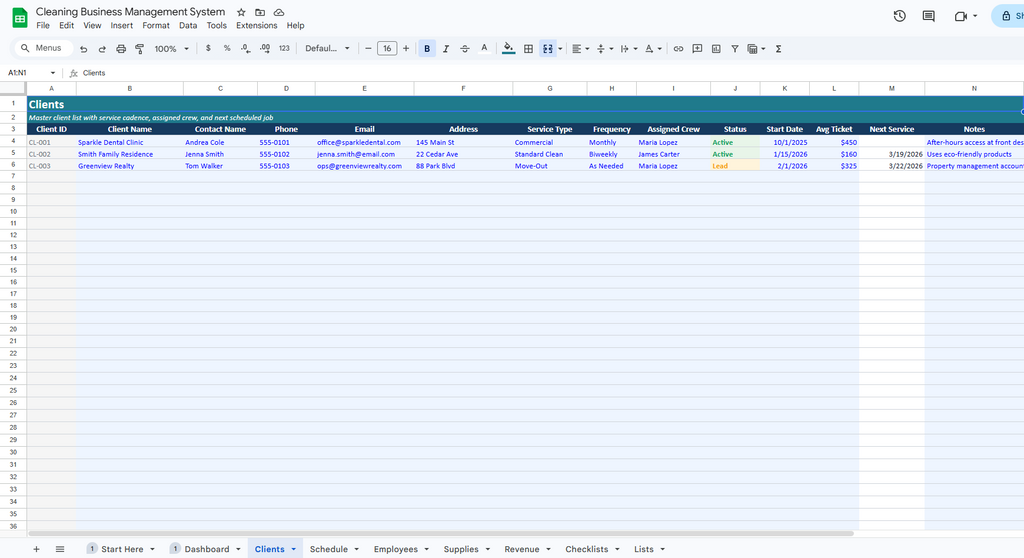Open the text rotation dropdown
Image resolution: width=1024 pixels, height=558 pixels.
652,48
